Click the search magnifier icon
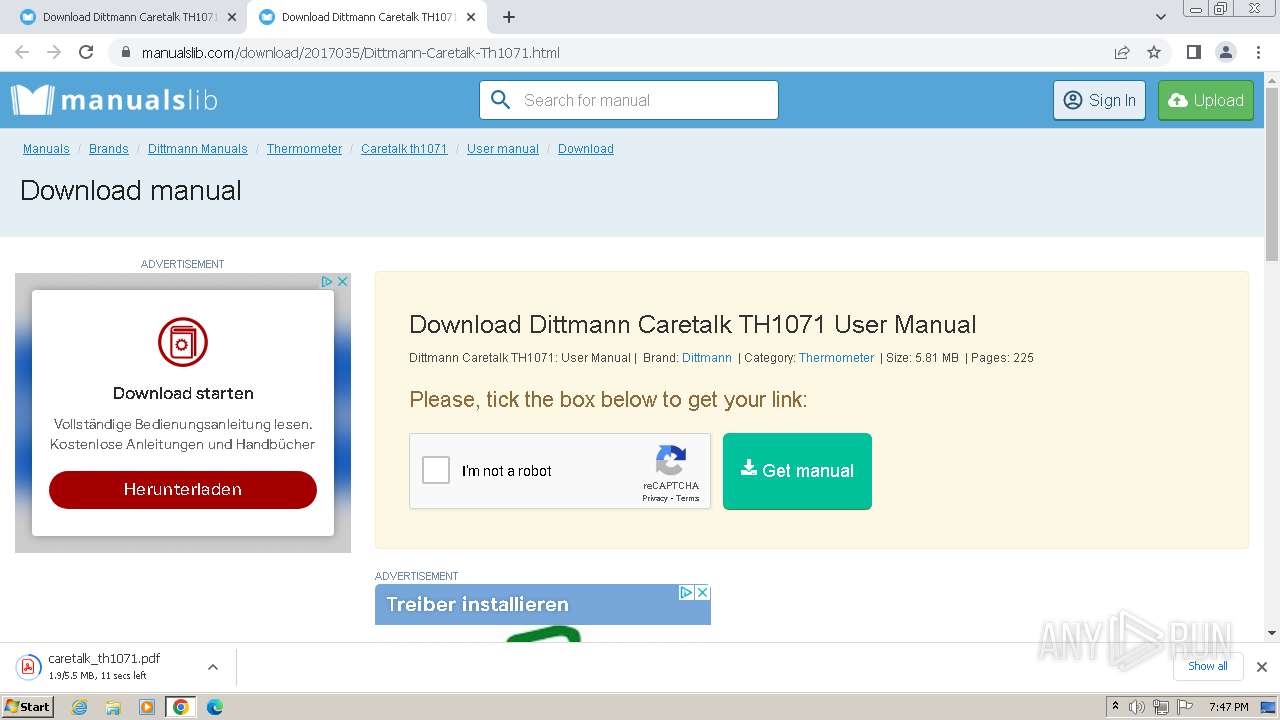Image resolution: width=1280 pixels, height=720 pixels. pyautogui.click(x=501, y=100)
